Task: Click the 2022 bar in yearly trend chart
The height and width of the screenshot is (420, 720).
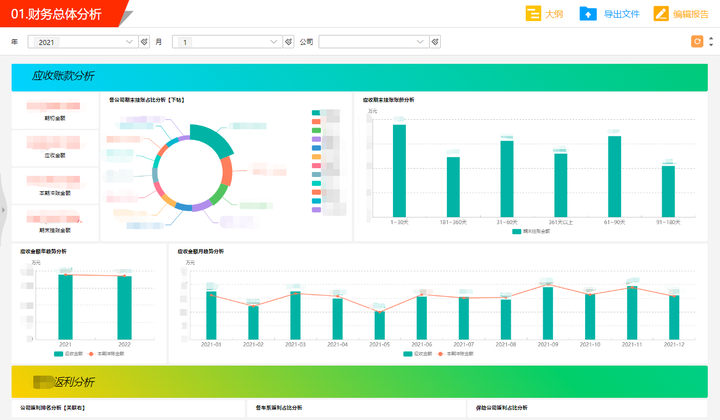Action: pos(124,308)
